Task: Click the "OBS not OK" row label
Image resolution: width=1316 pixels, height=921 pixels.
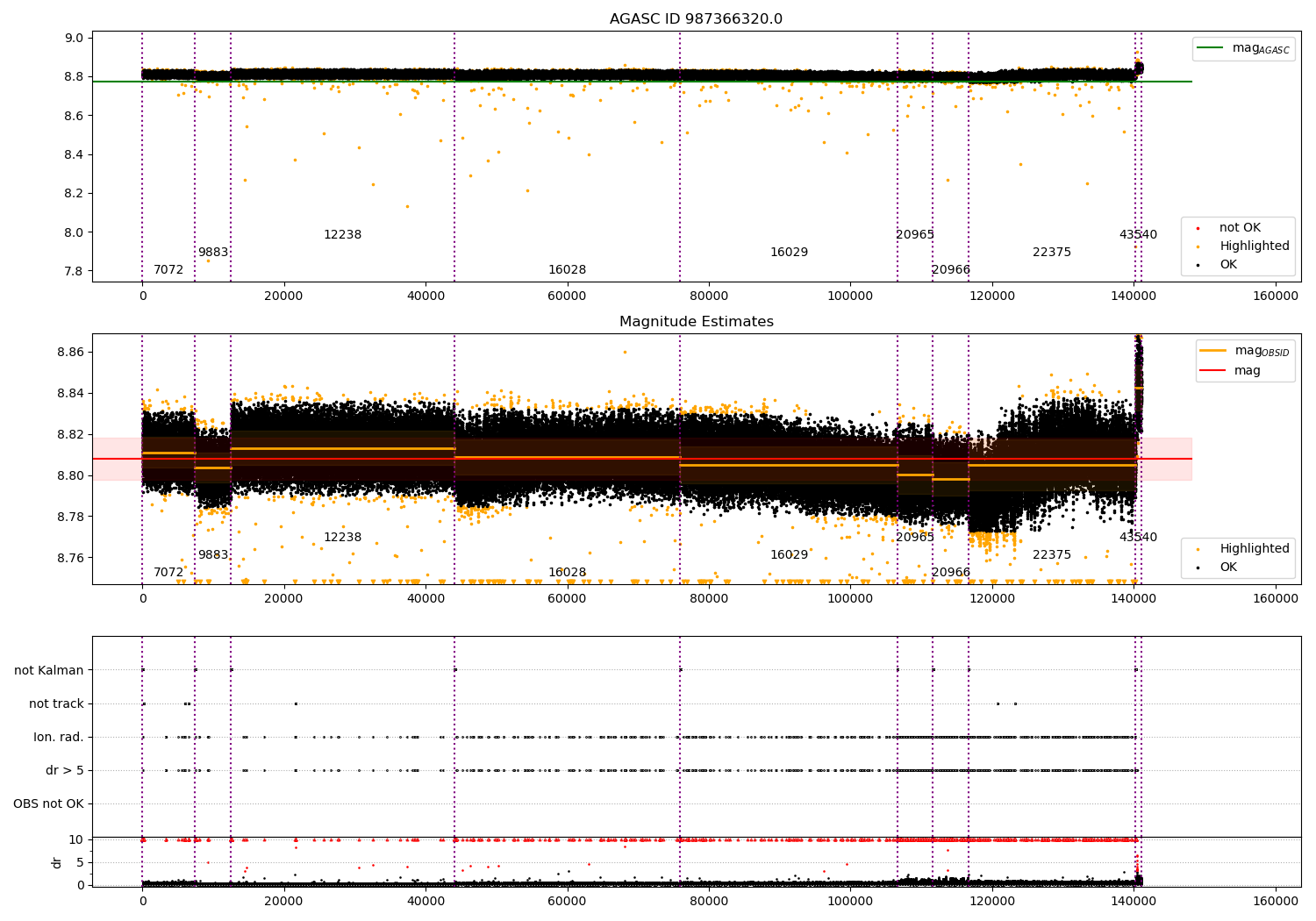Action: (x=48, y=804)
